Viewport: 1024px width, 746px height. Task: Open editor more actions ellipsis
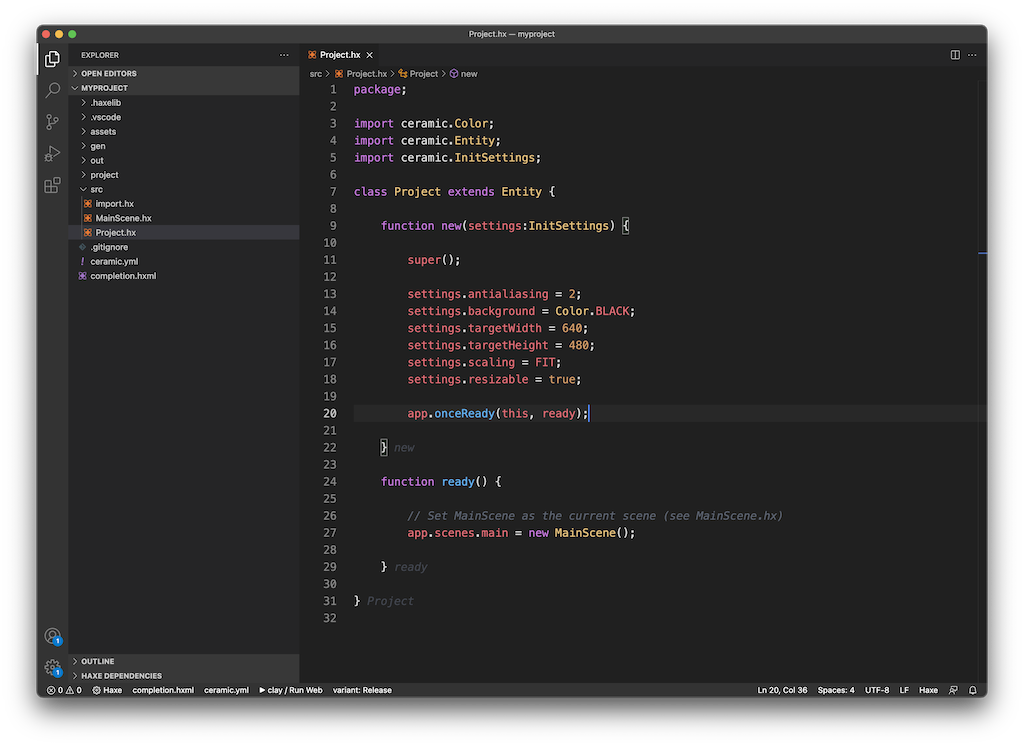[972, 55]
